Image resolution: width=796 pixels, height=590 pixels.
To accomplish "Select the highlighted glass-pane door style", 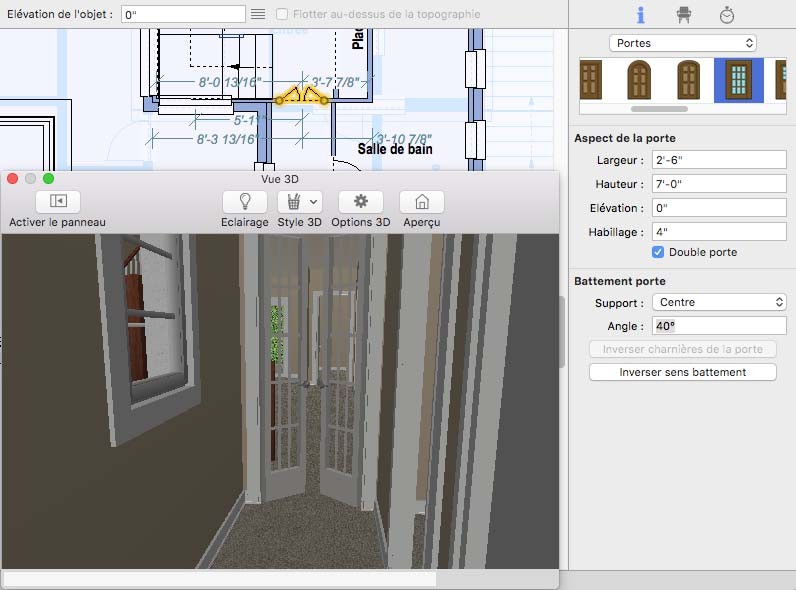I will tap(738, 80).
